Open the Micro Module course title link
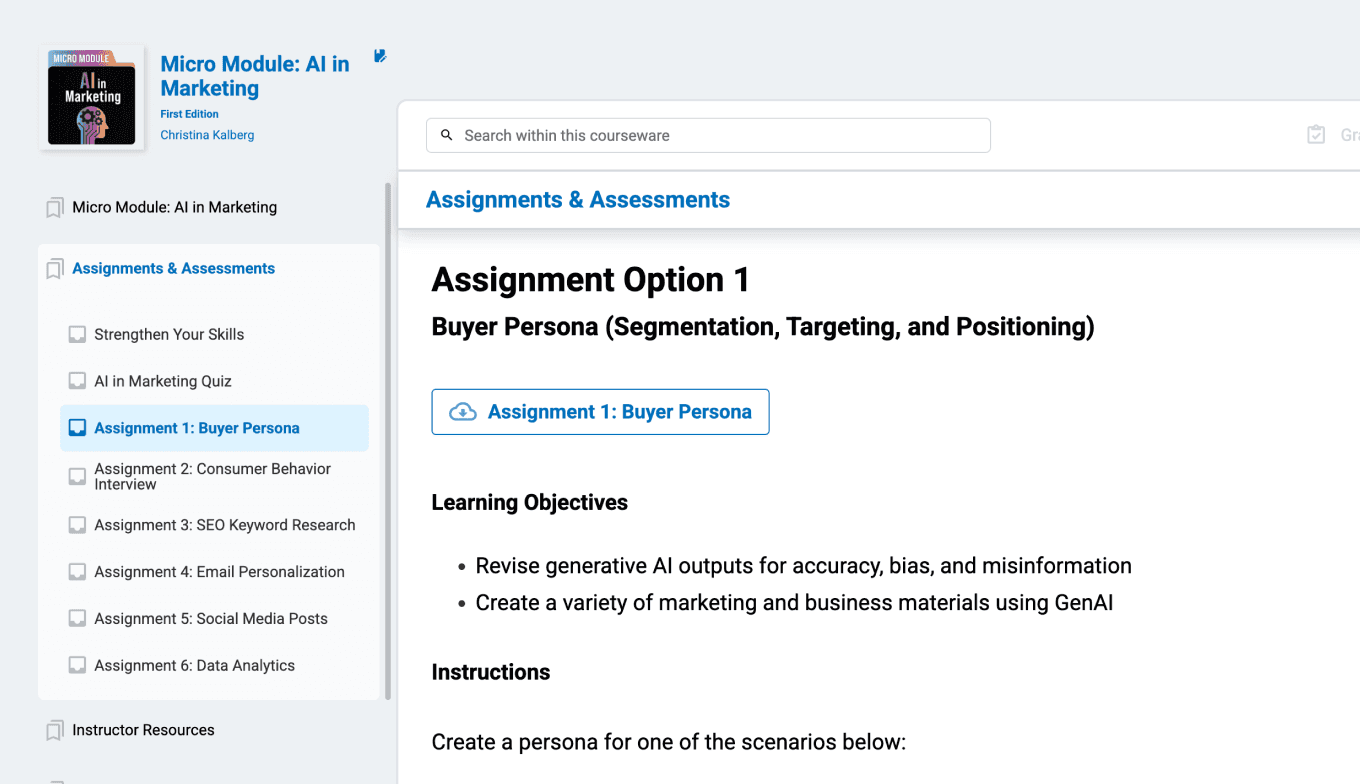This screenshot has width=1360, height=784. [255, 76]
